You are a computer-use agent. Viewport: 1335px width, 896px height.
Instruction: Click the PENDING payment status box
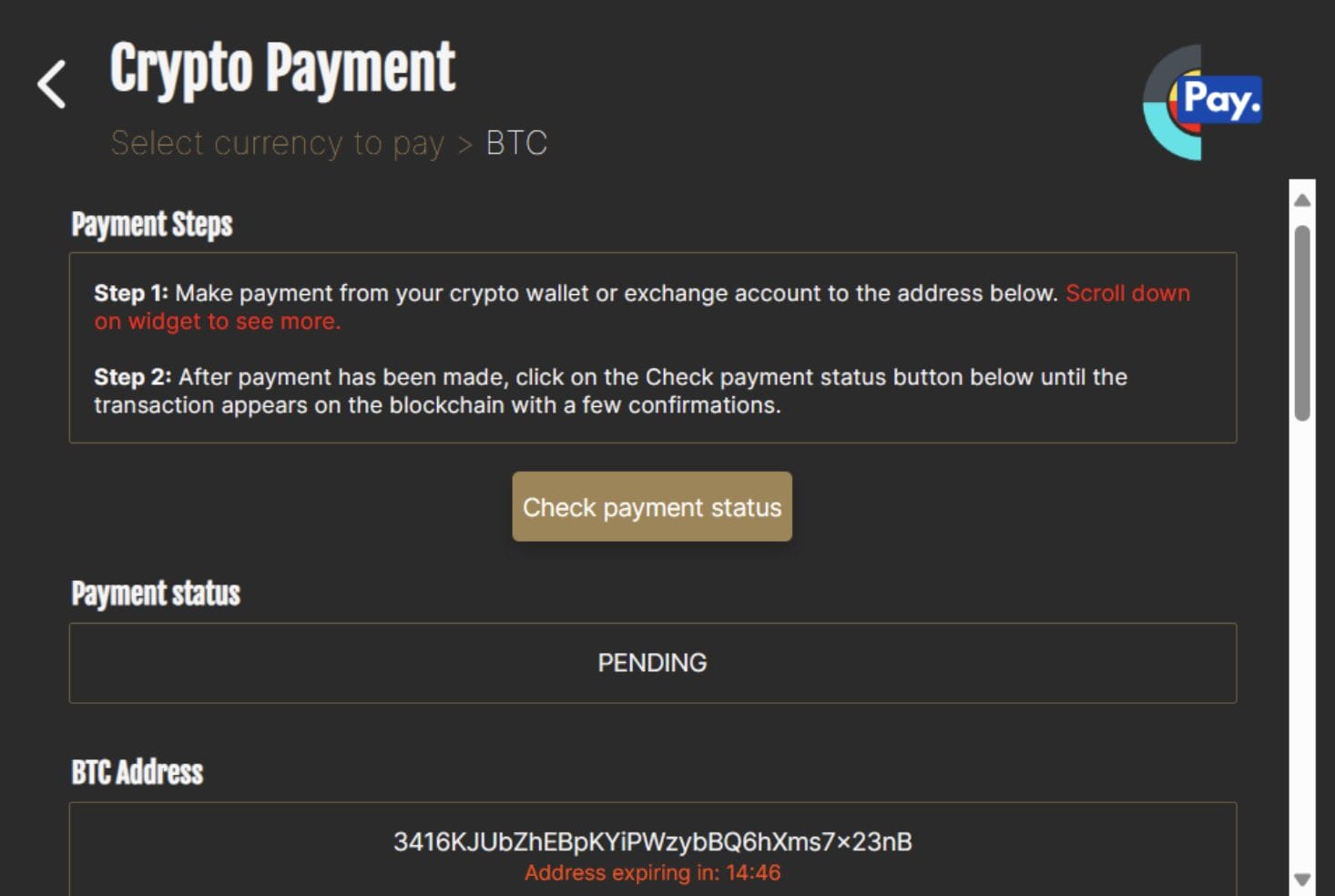652,663
